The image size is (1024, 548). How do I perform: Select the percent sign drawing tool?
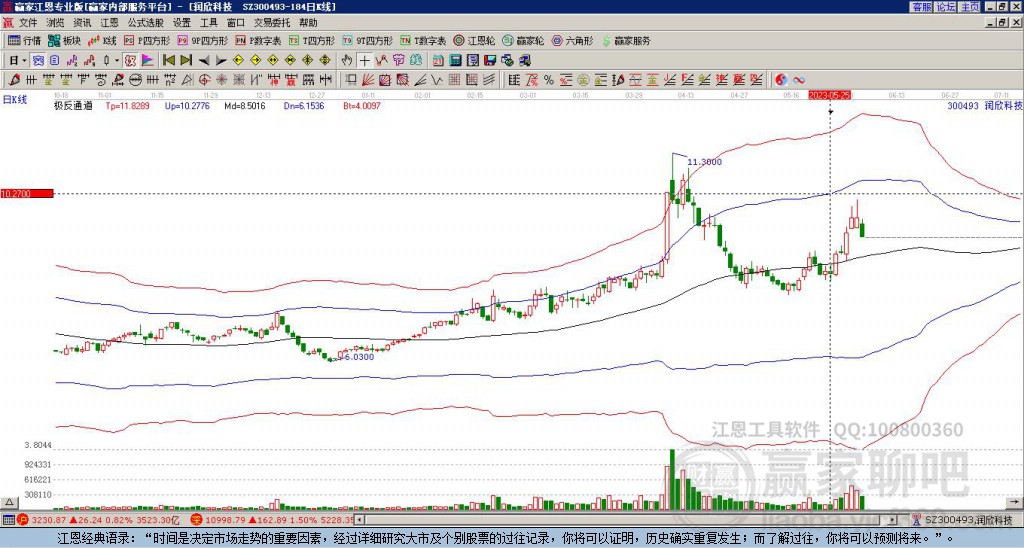click(549, 80)
